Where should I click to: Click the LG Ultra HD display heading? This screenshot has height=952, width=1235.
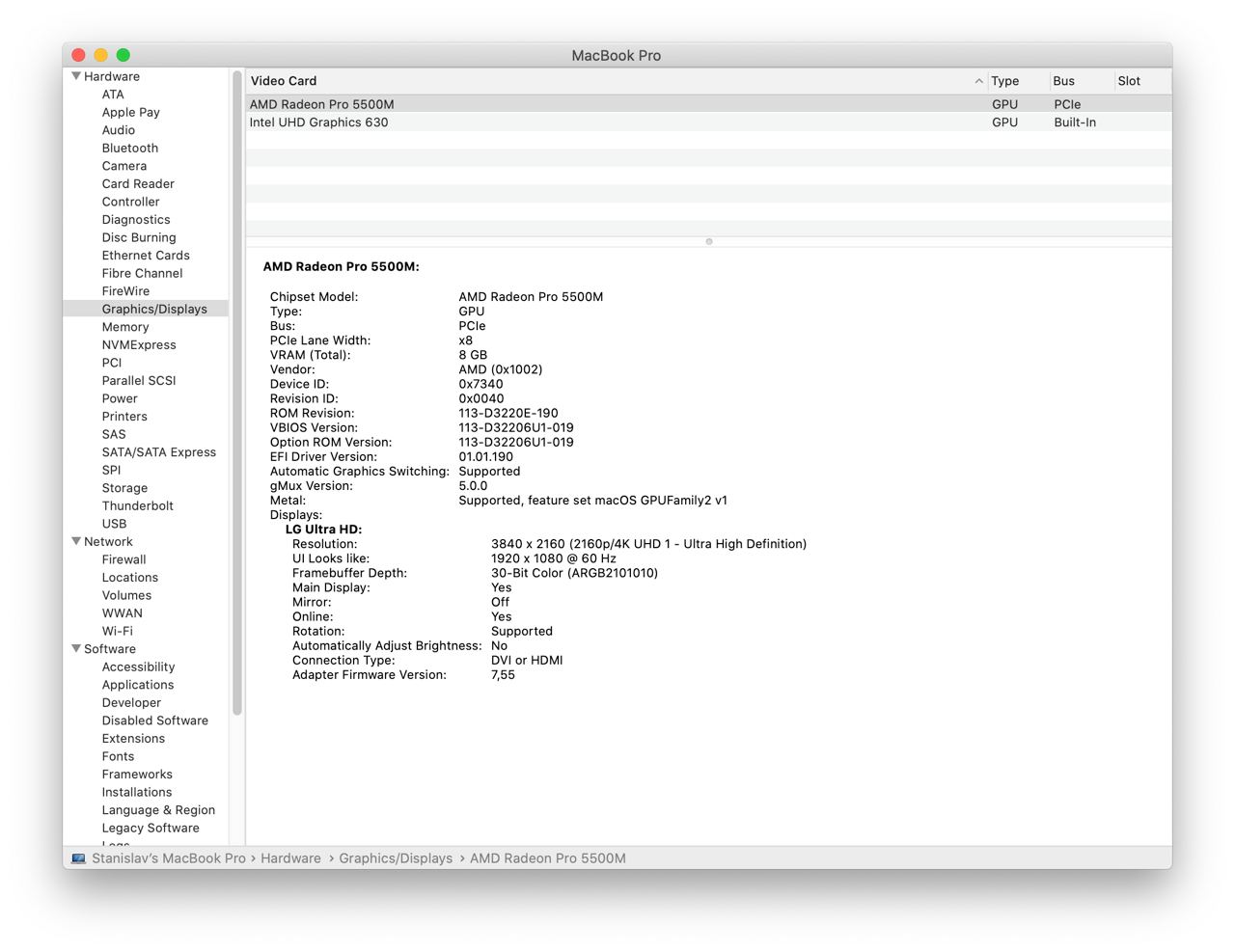[x=323, y=530]
